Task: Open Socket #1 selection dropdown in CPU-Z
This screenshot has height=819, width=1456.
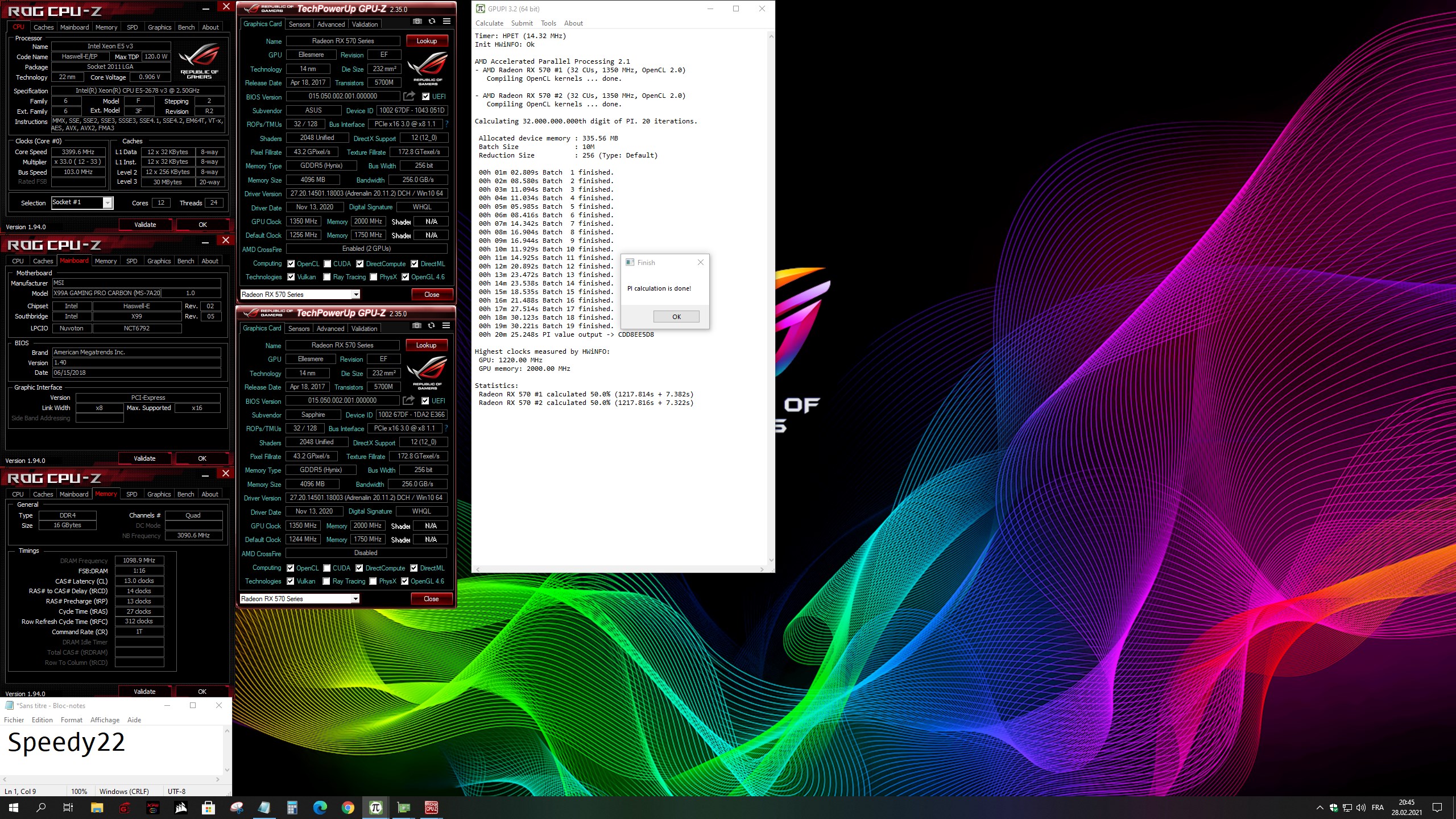Action: (x=107, y=202)
